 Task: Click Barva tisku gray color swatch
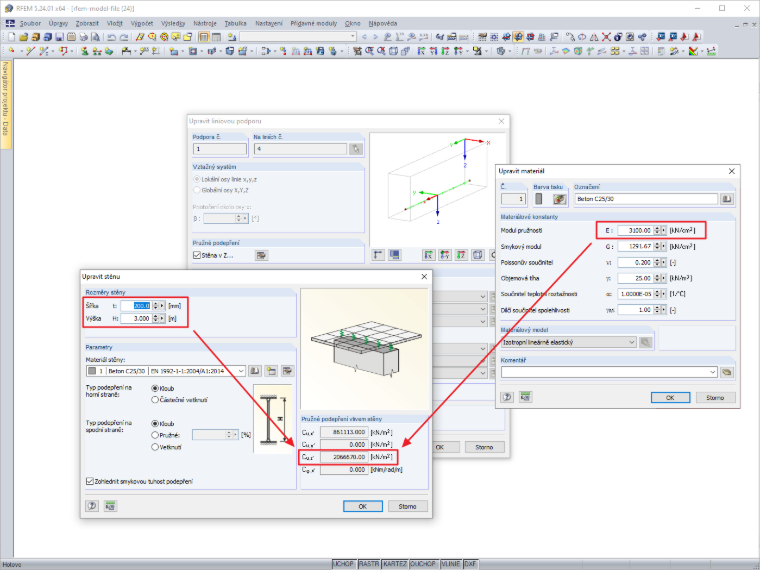click(538, 199)
